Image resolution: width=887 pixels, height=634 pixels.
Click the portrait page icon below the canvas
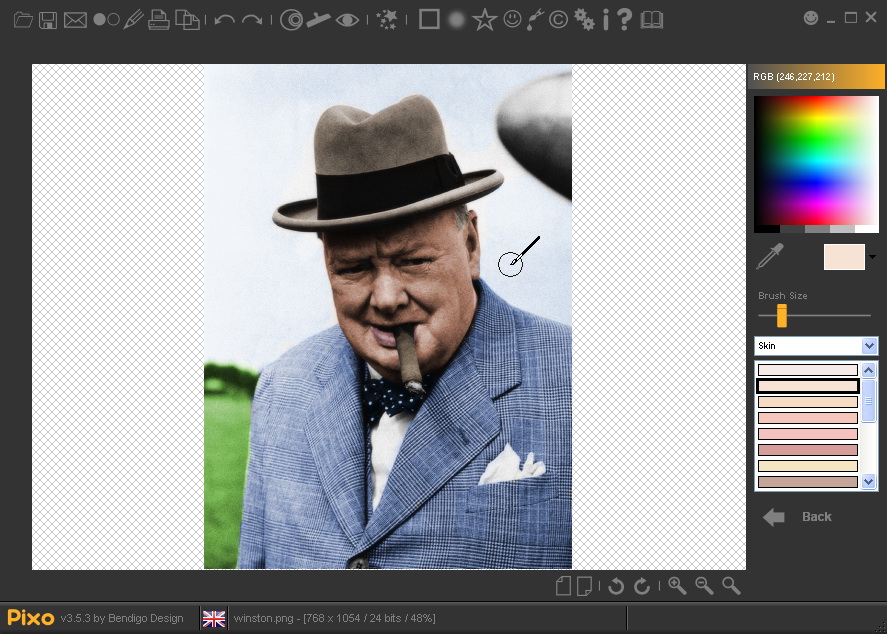[x=563, y=586]
